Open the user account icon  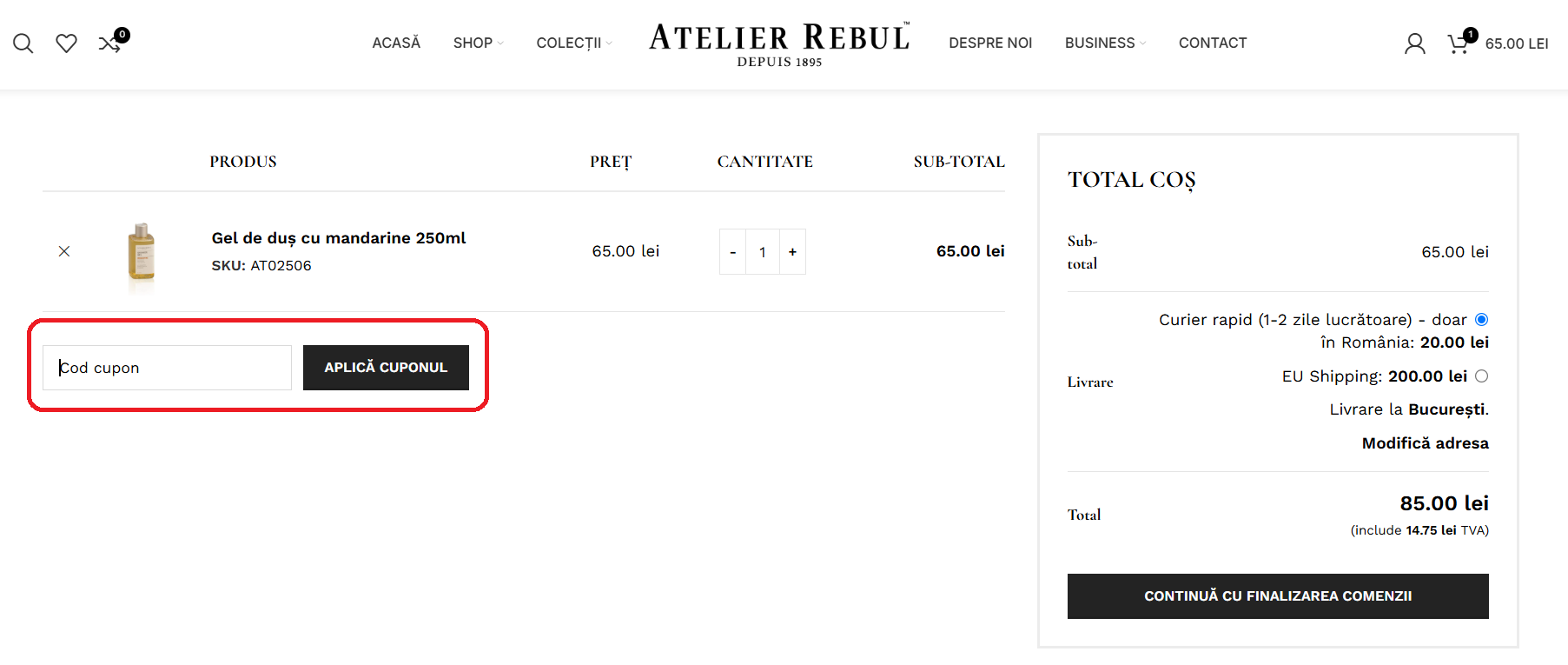1414,43
